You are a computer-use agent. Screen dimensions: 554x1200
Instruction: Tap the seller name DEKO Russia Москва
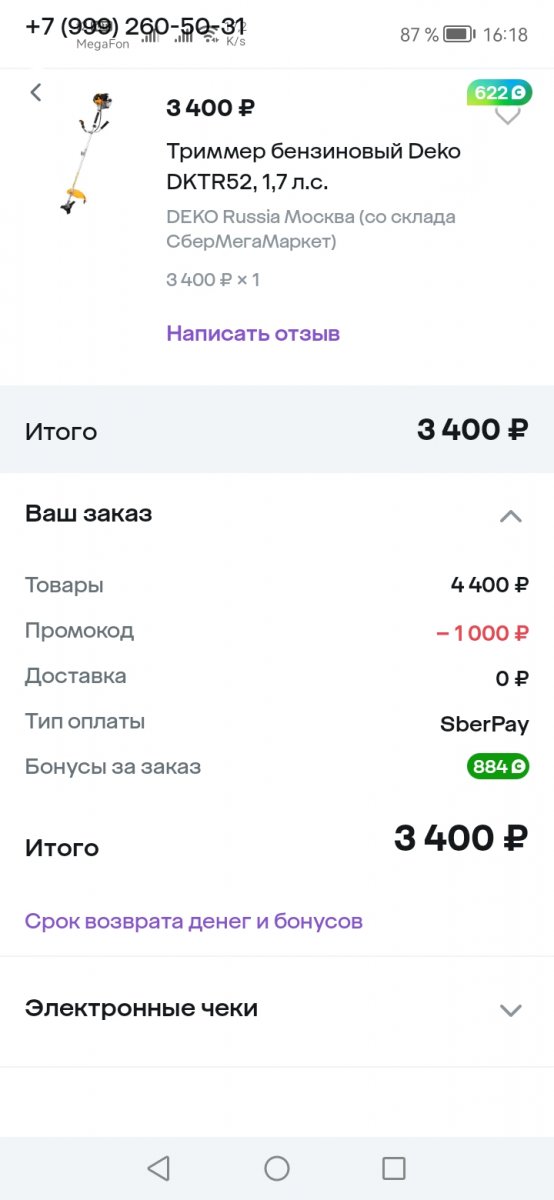311,229
